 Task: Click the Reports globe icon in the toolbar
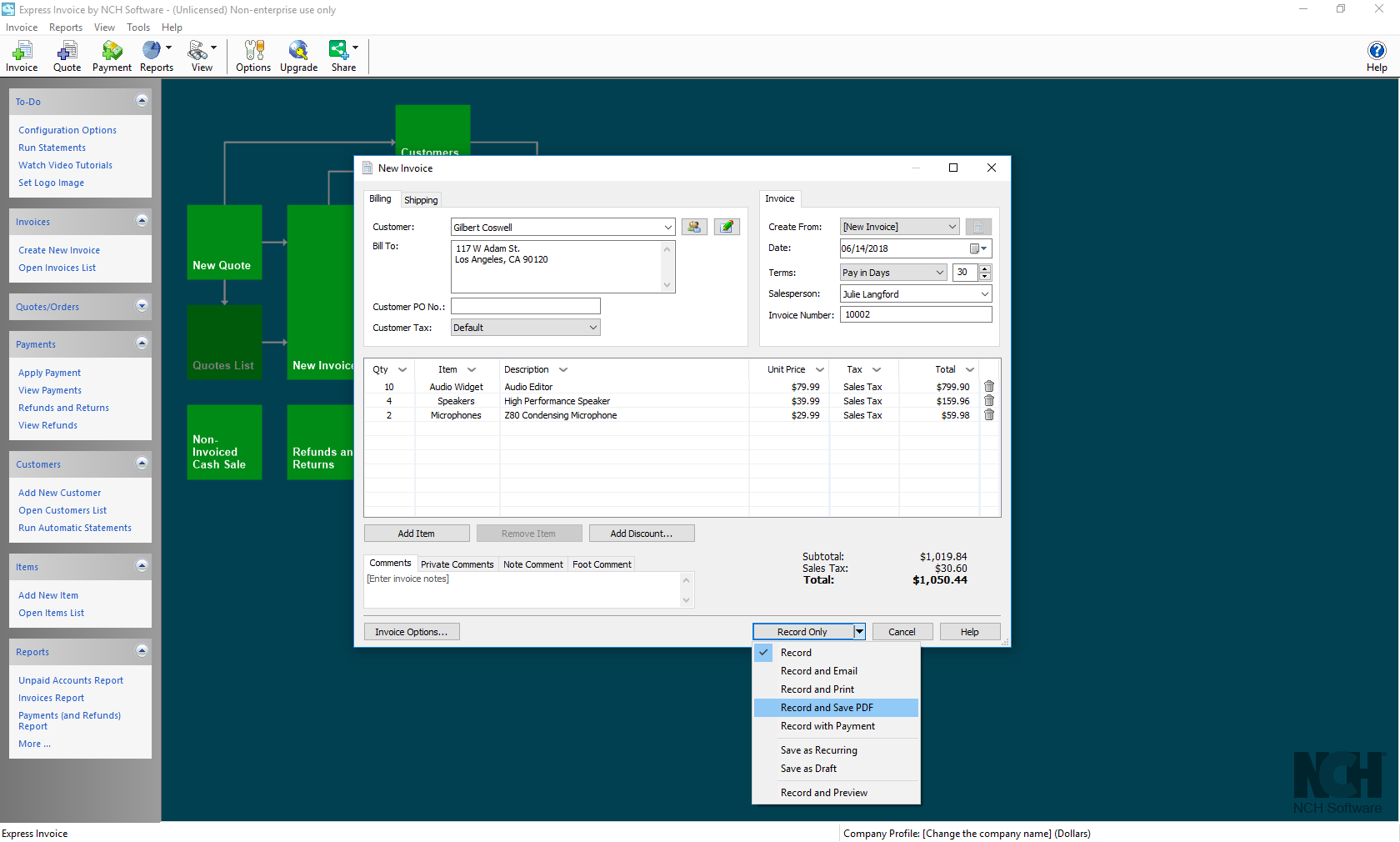(x=152, y=50)
